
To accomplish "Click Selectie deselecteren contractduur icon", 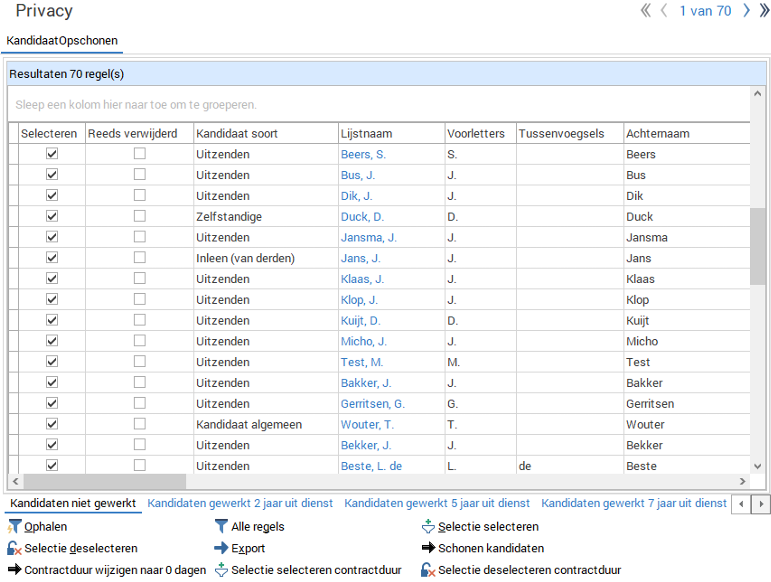I will coord(428,571).
